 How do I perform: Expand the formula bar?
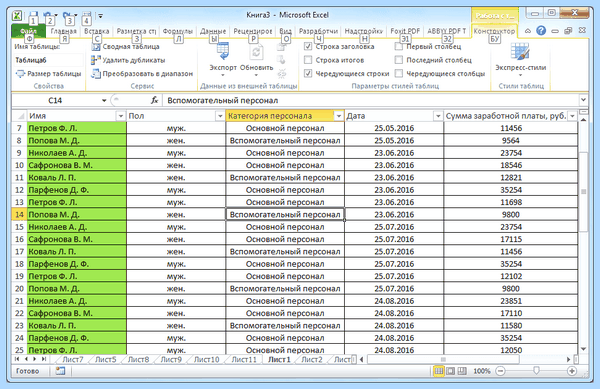tap(583, 100)
